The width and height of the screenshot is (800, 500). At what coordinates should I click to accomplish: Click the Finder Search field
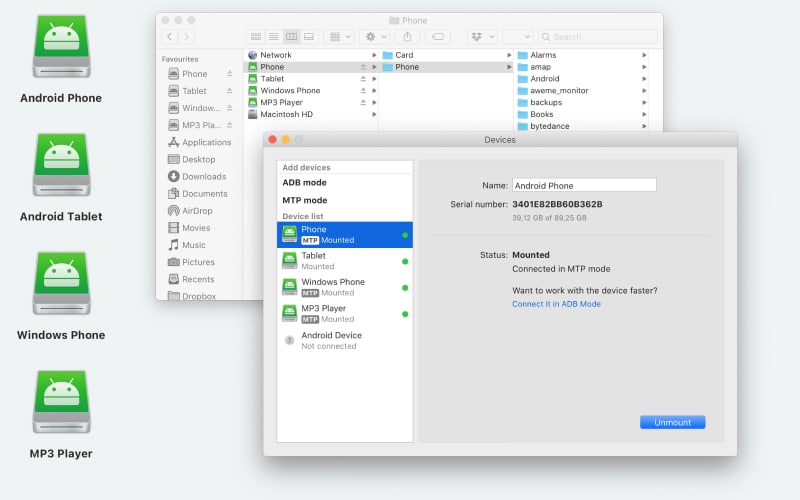[597, 37]
